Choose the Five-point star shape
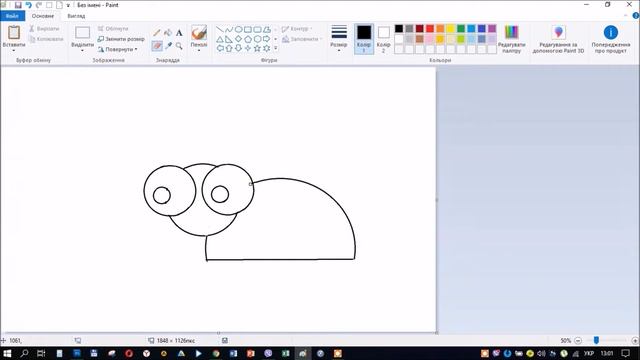This screenshot has height=360, width=640. coord(257,48)
